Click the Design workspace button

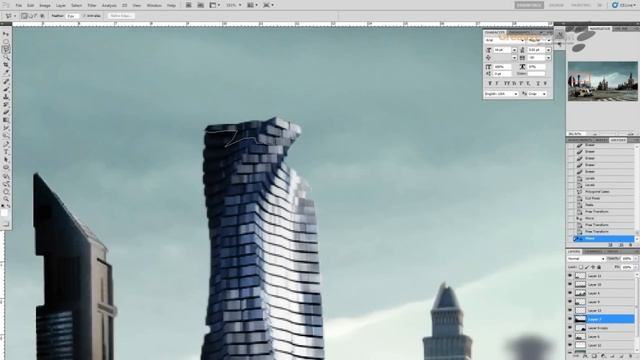point(556,5)
